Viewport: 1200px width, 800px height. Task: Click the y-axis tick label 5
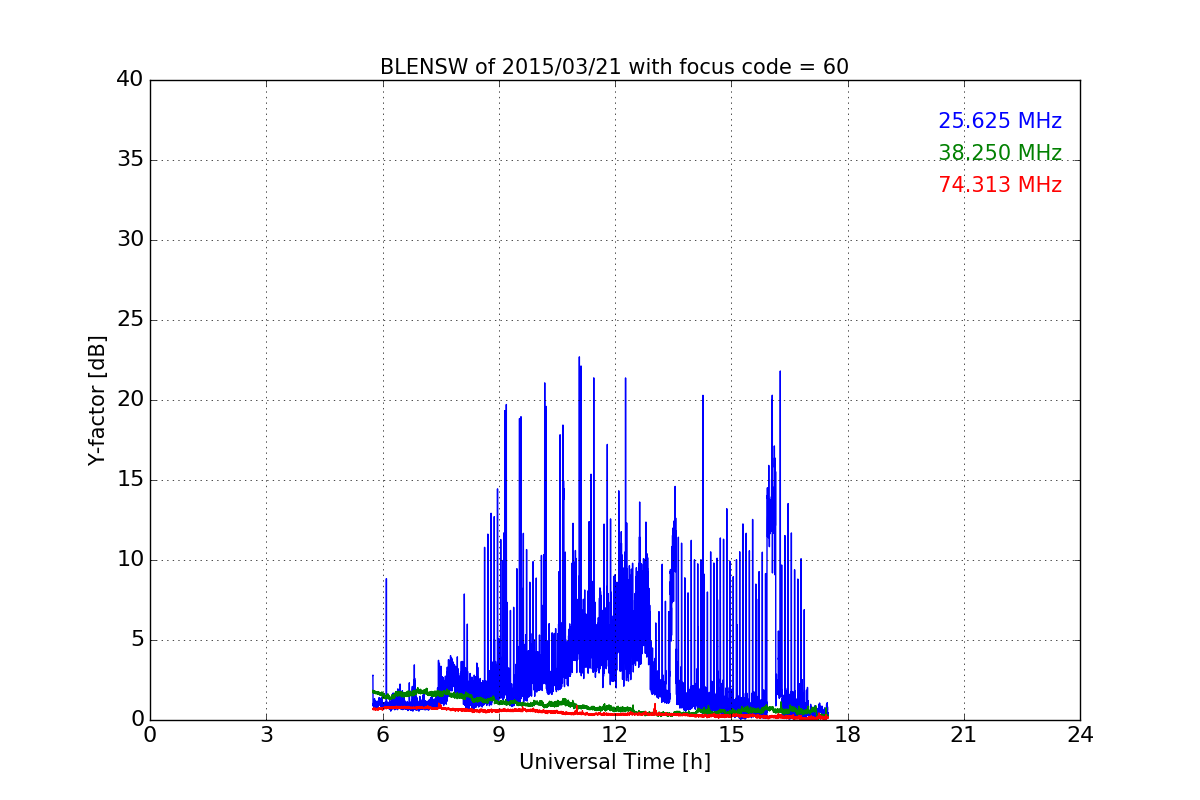(x=136, y=639)
